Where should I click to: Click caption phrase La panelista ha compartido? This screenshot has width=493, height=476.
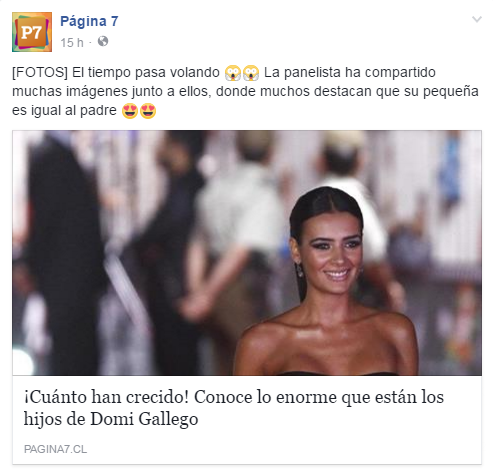tap(350, 72)
